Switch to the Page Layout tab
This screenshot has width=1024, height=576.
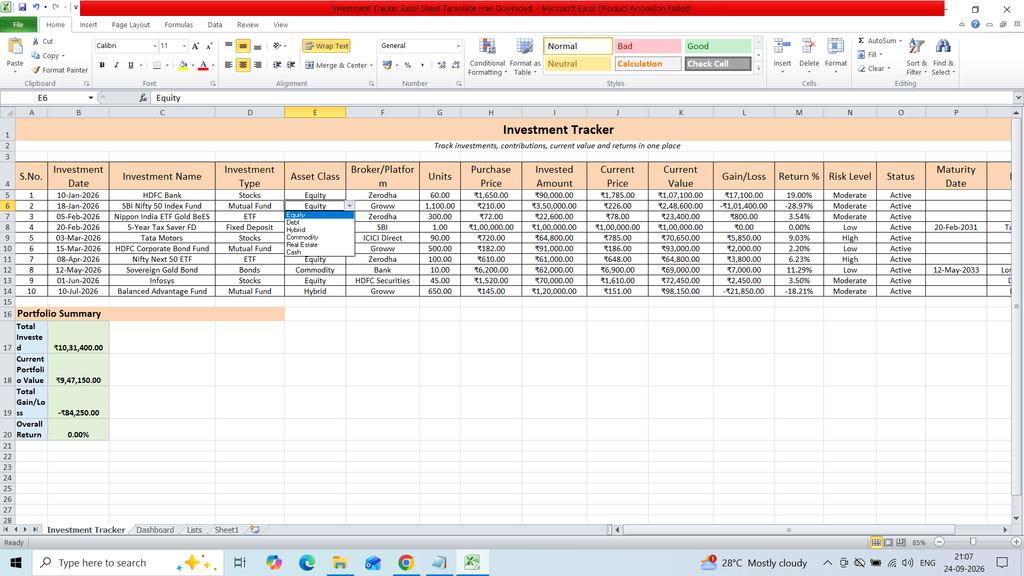[x=131, y=25]
